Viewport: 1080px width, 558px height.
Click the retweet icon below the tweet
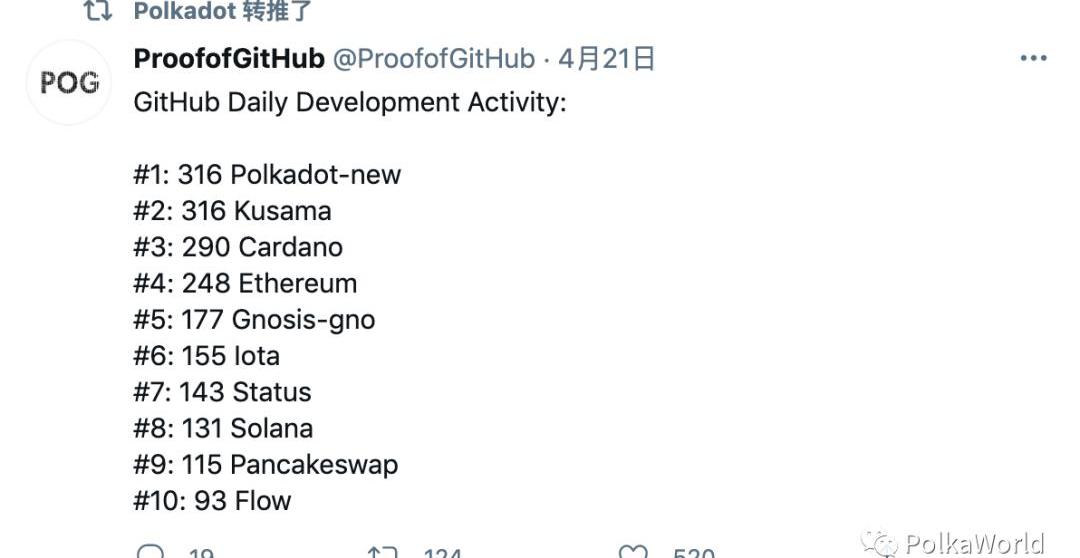383,552
